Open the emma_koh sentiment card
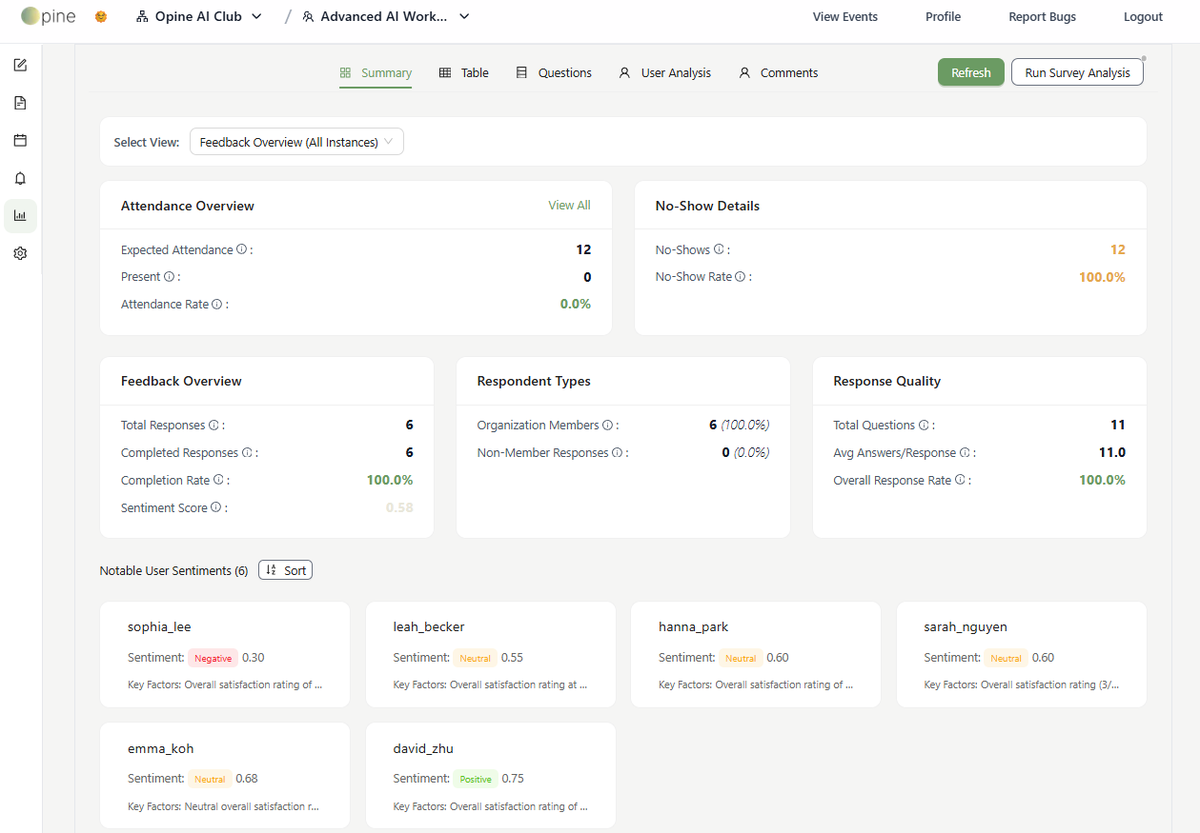 coord(225,775)
